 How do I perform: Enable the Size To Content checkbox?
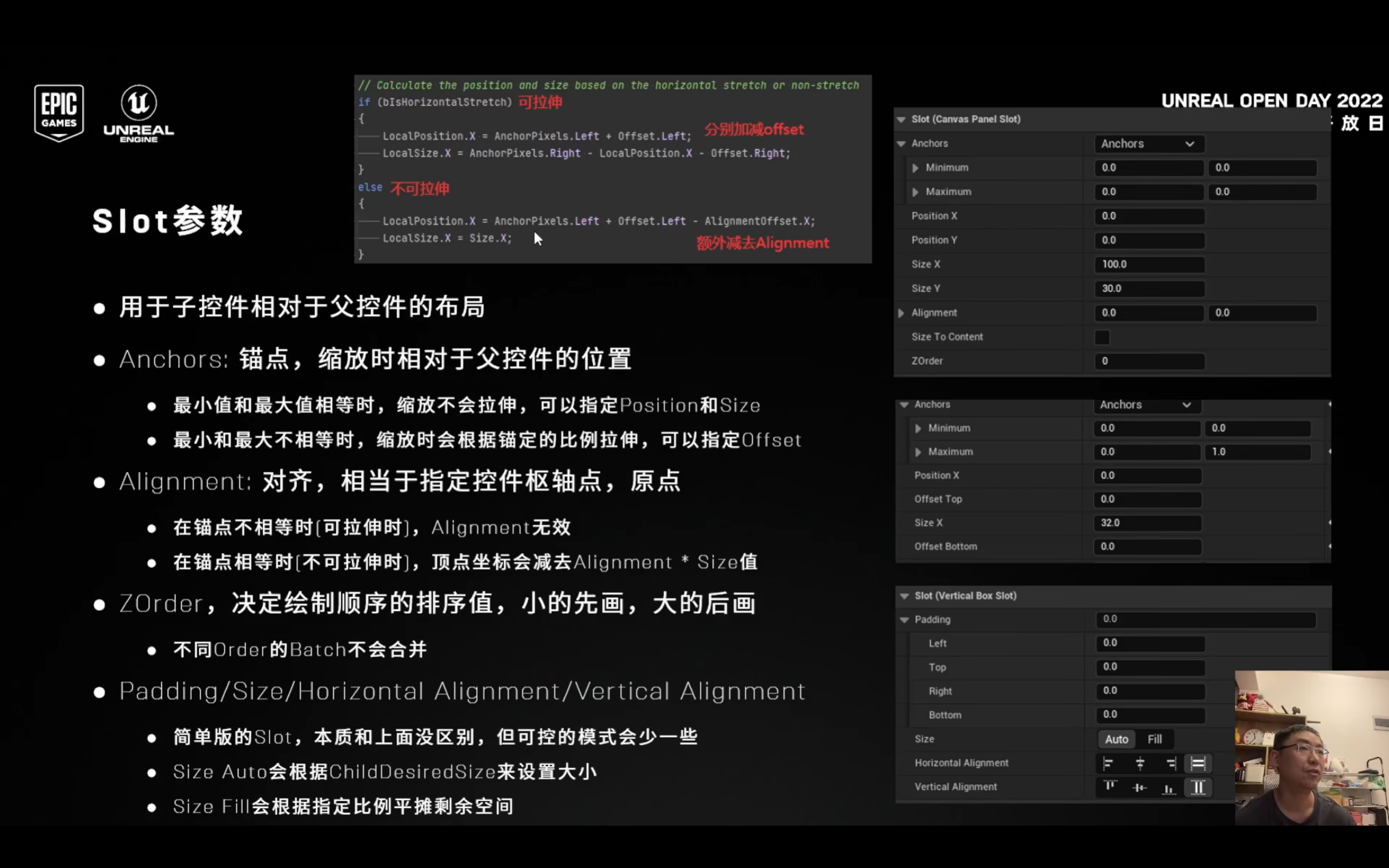pyautogui.click(x=1102, y=337)
